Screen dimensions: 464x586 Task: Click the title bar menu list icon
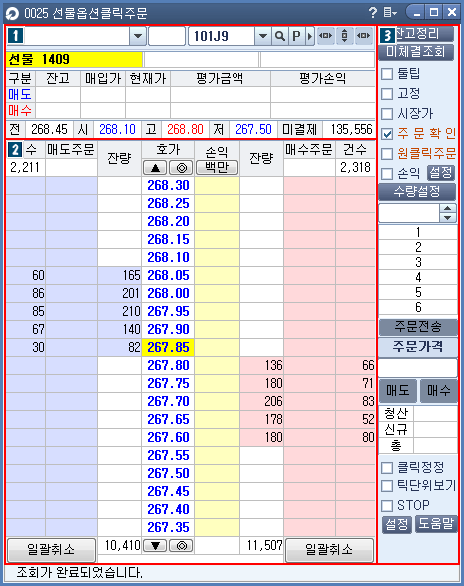(390, 13)
